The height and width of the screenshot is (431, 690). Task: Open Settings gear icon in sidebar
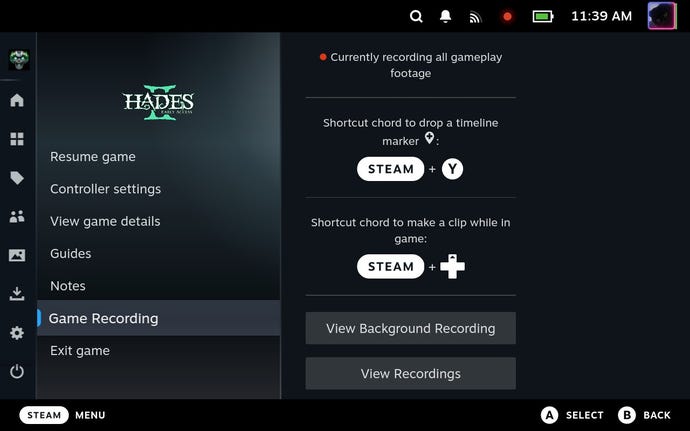pyautogui.click(x=17, y=332)
